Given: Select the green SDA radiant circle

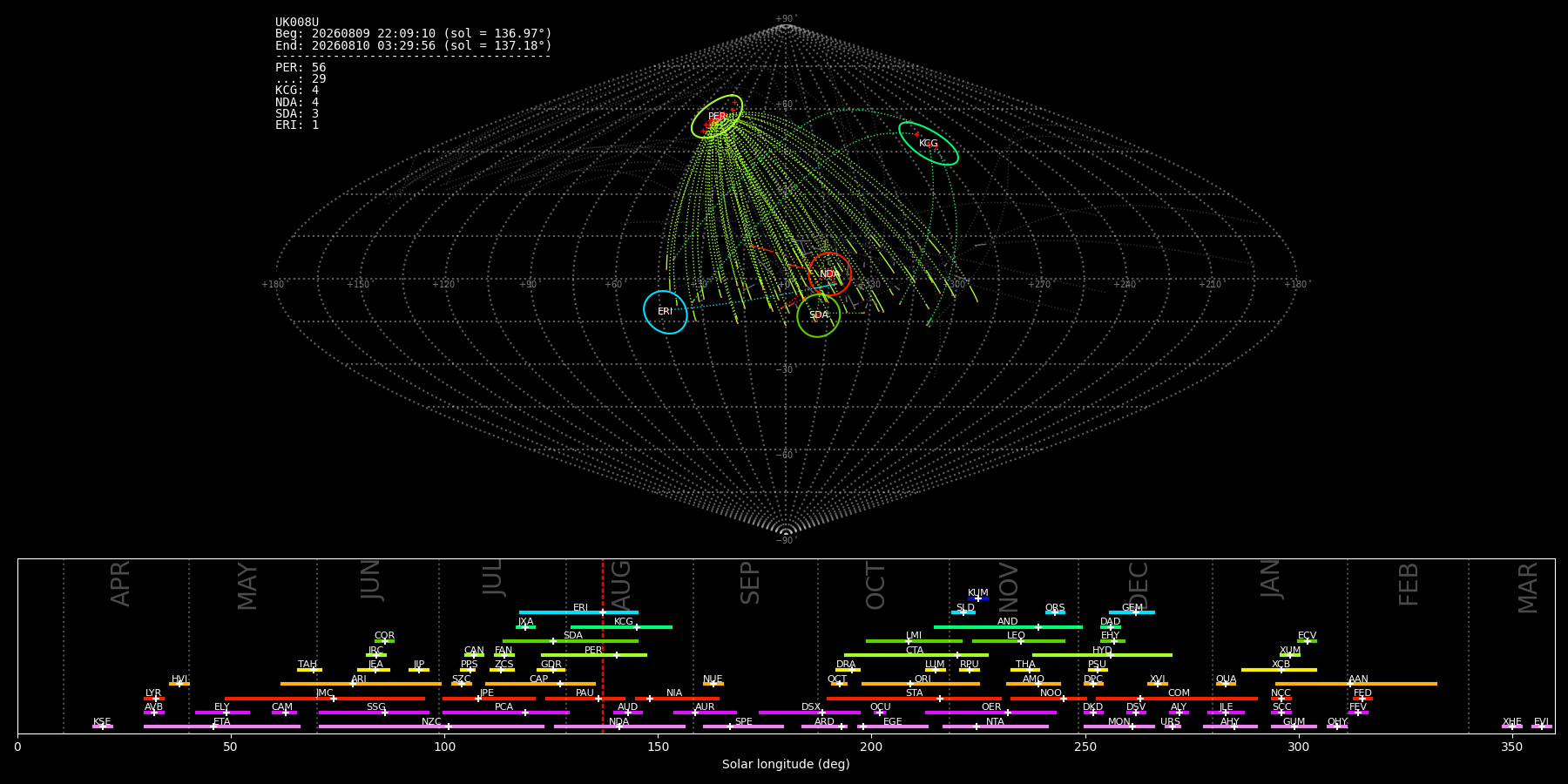Looking at the screenshot, I should tap(818, 315).
